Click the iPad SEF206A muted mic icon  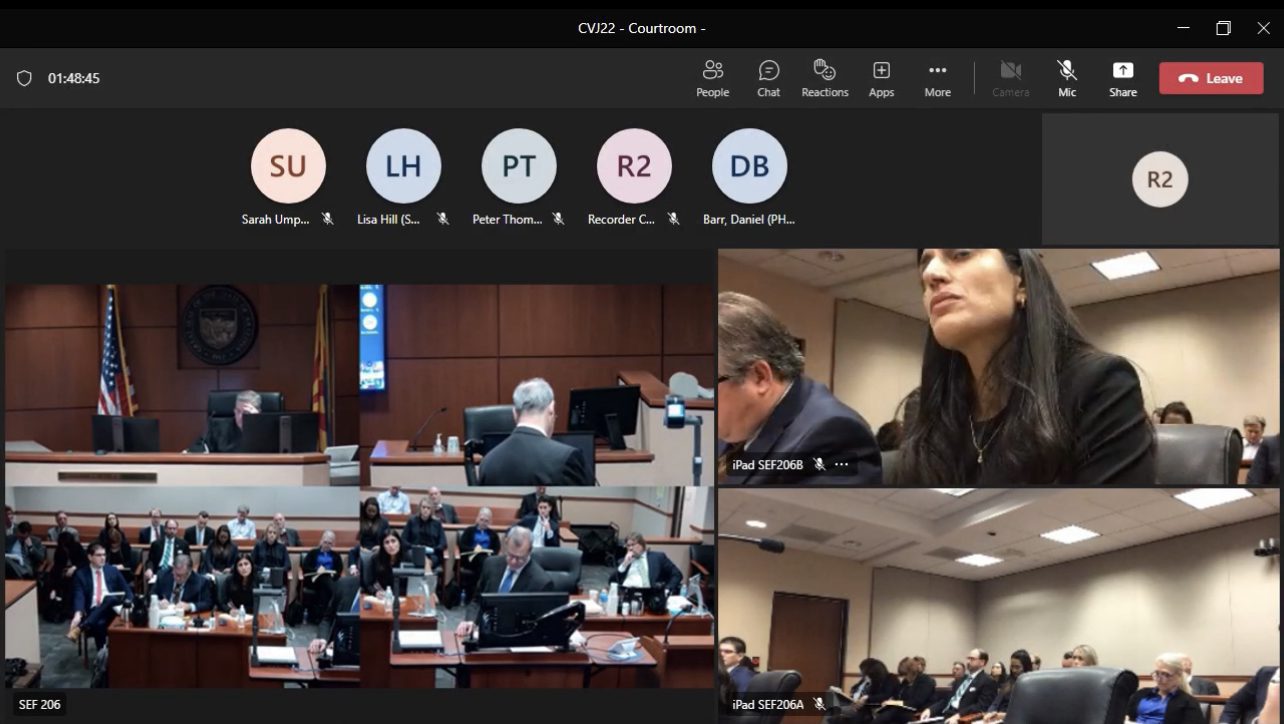819,704
